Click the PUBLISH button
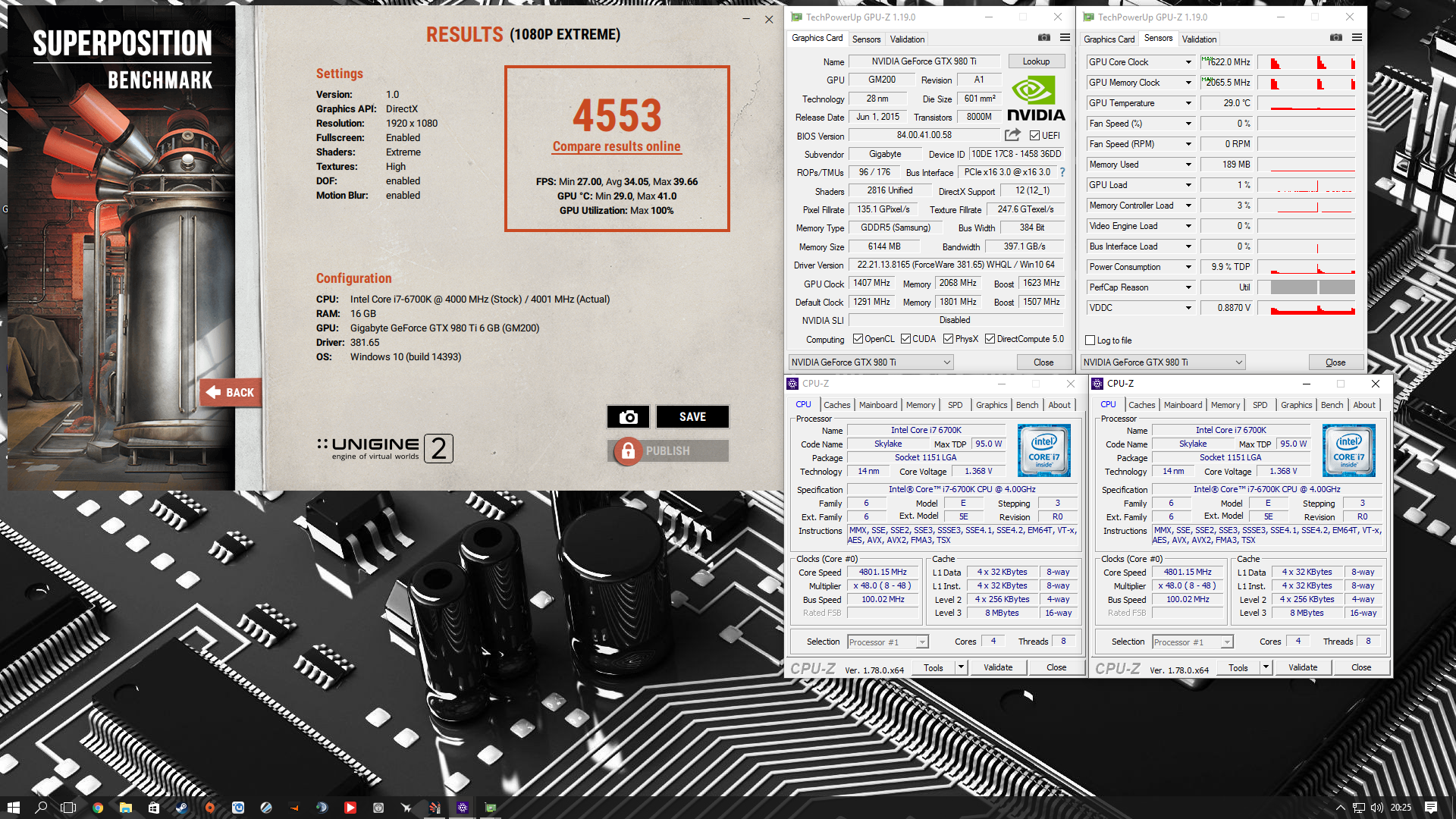 [x=667, y=450]
